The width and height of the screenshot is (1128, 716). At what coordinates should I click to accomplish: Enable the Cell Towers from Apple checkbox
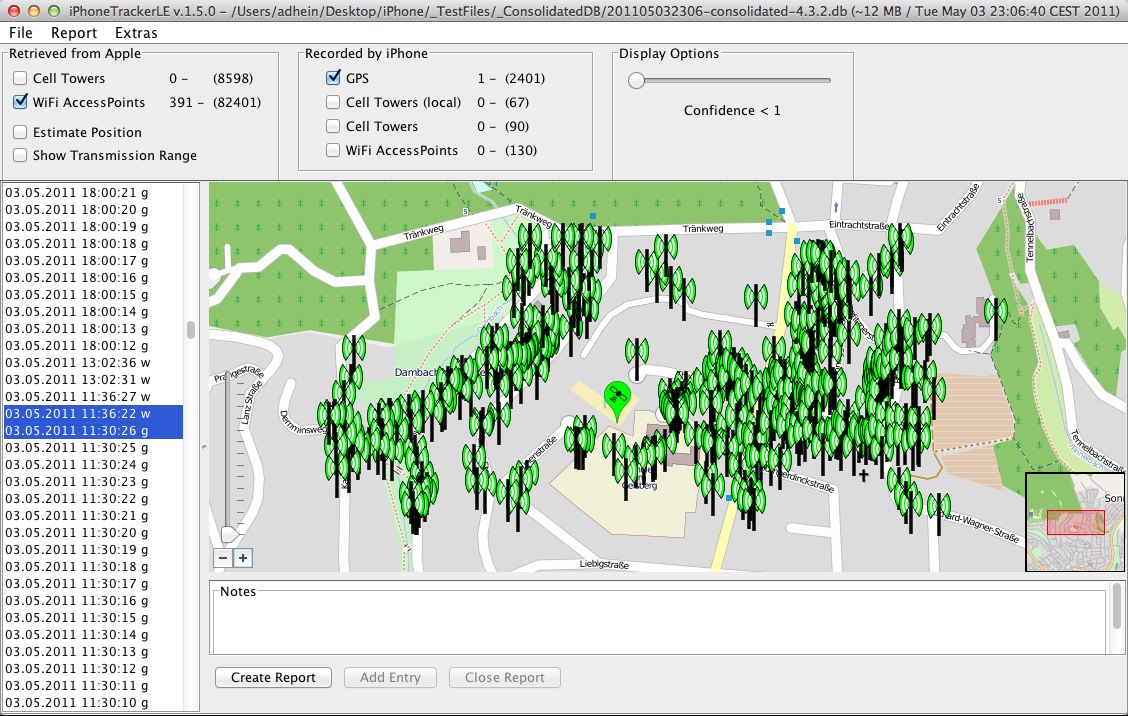20,78
